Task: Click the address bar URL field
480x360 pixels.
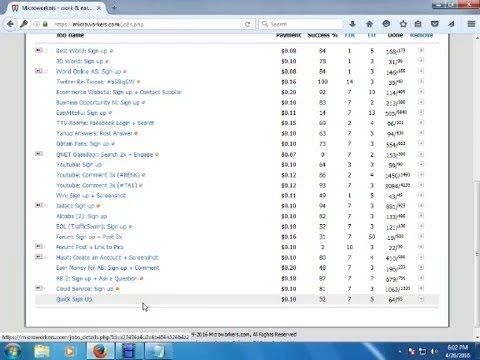Action: (x=147, y=24)
